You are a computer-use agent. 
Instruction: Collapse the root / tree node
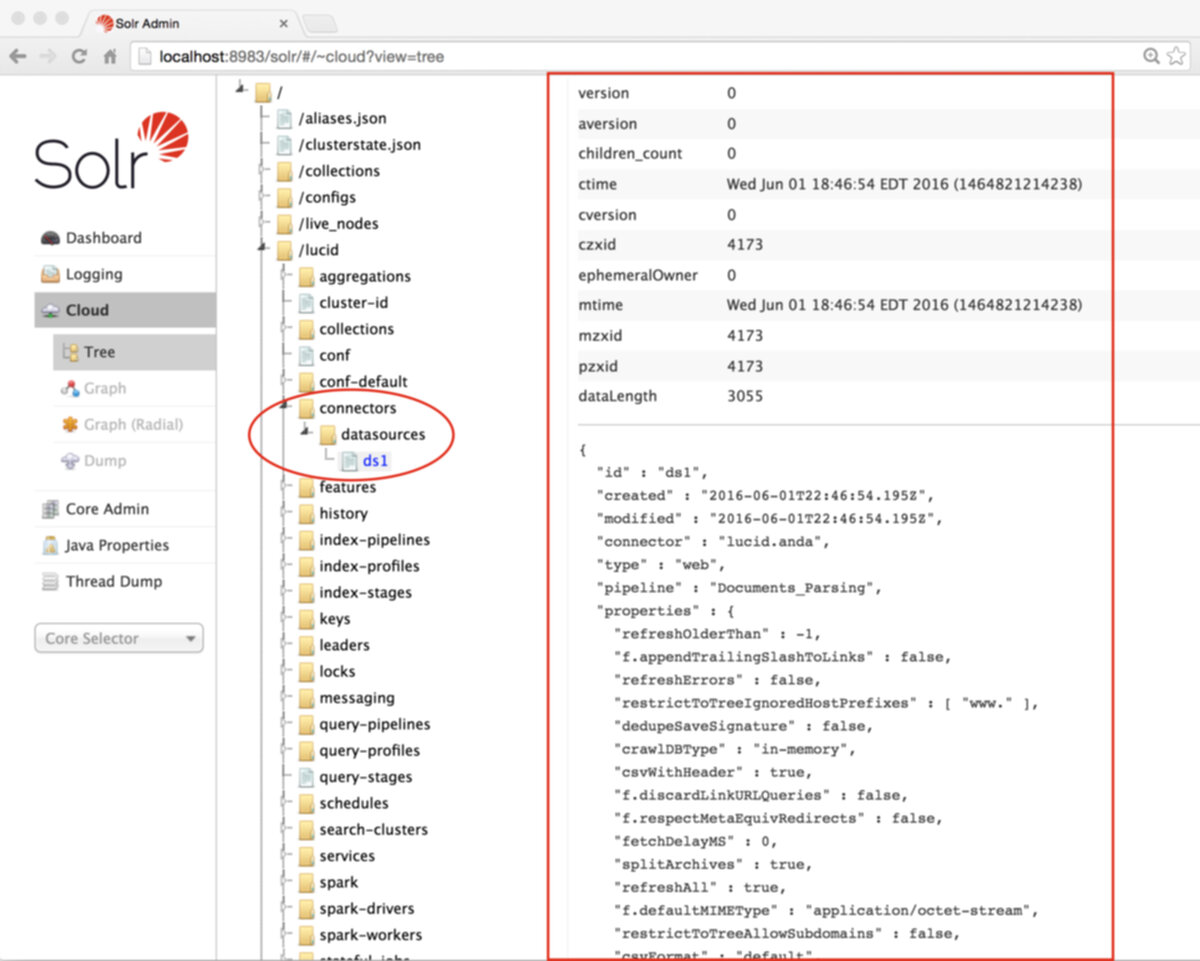241,89
